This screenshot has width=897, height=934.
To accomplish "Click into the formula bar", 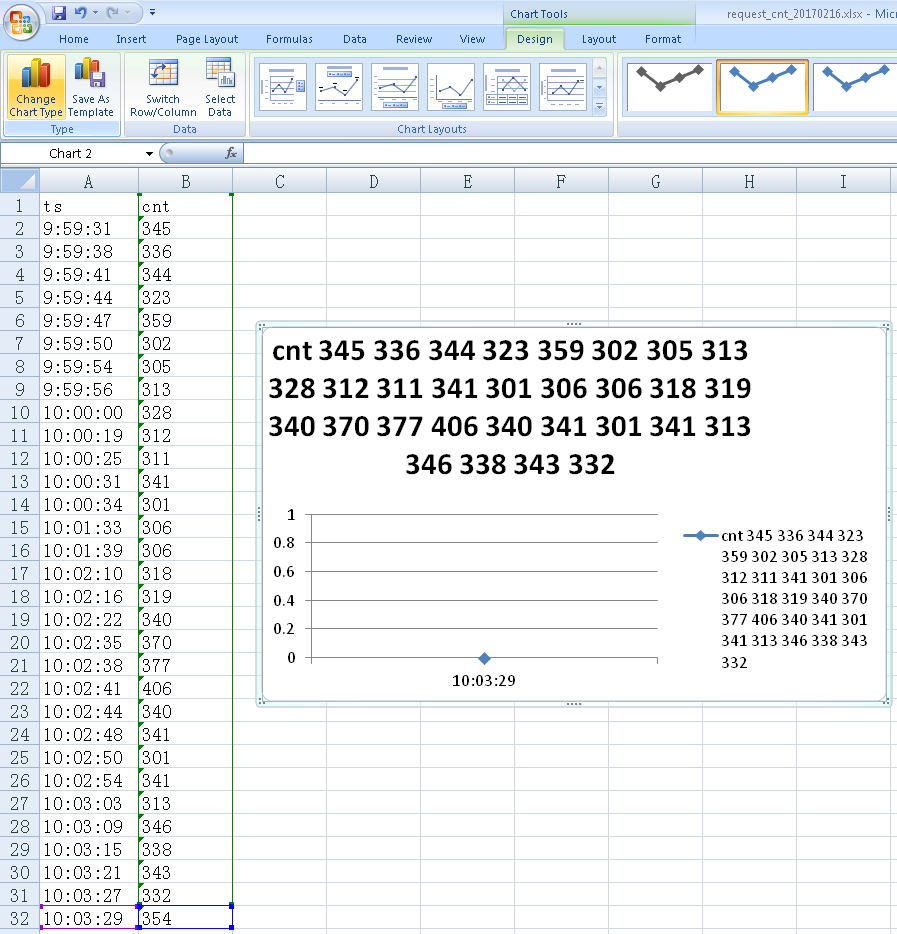I will 570,154.
